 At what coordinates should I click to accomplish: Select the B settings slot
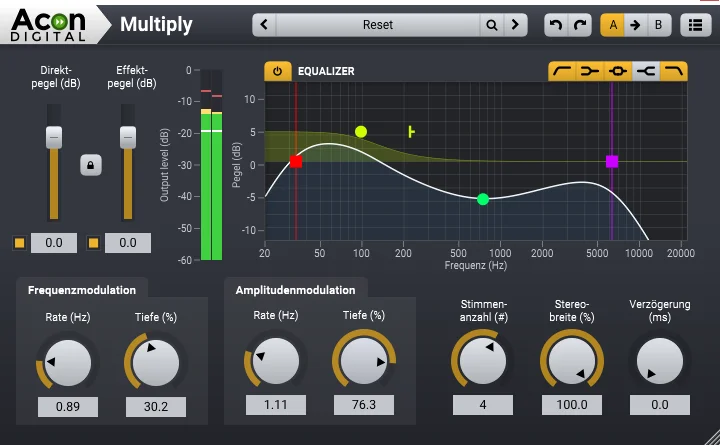coord(659,25)
